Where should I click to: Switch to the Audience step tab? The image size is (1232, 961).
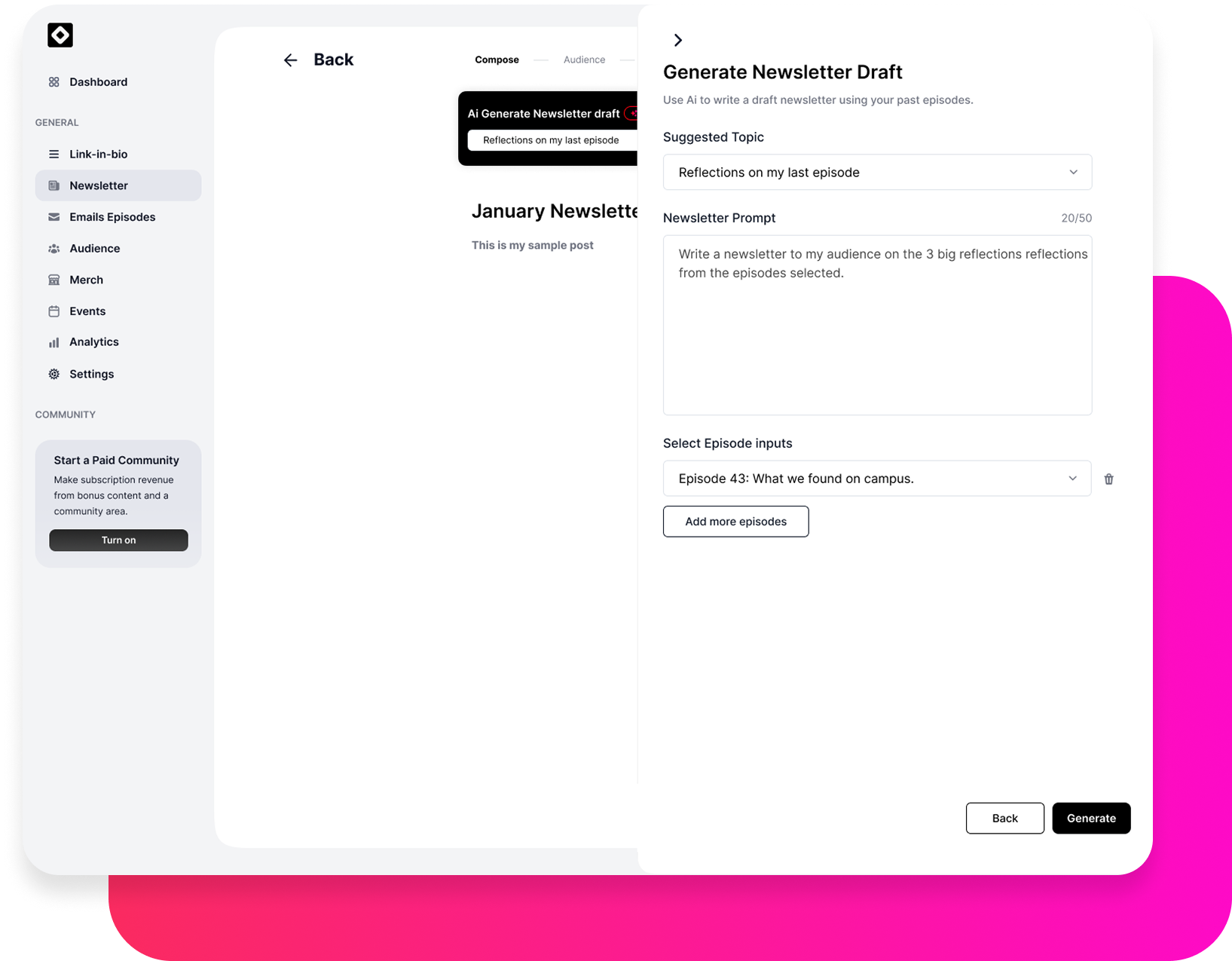(584, 60)
